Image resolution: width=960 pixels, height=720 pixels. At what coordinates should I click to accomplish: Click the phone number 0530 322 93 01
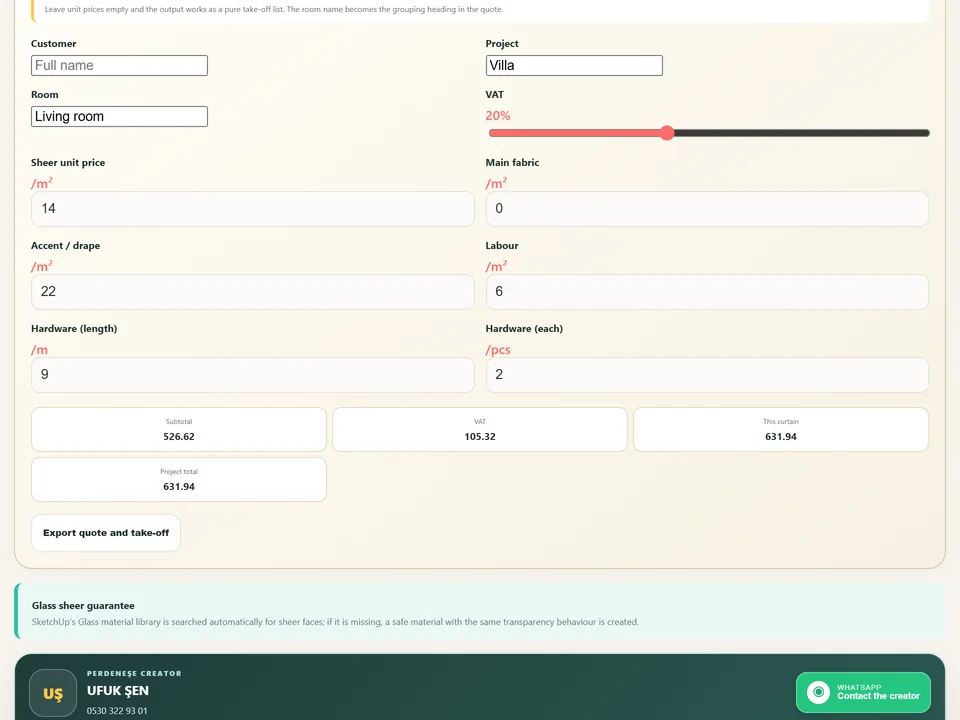[x=117, y=711]
